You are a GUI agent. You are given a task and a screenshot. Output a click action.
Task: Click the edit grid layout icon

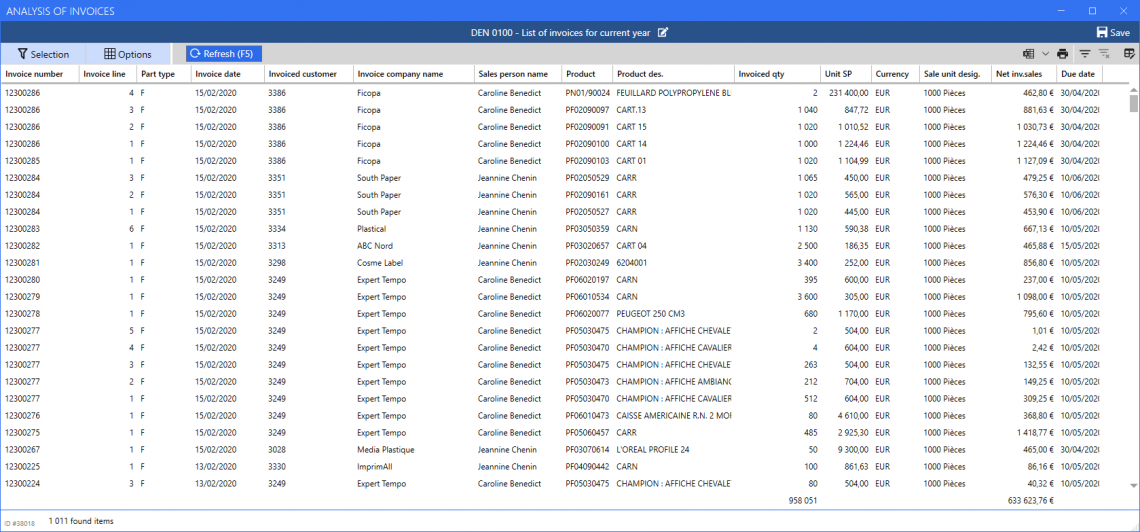(1129, 54)
